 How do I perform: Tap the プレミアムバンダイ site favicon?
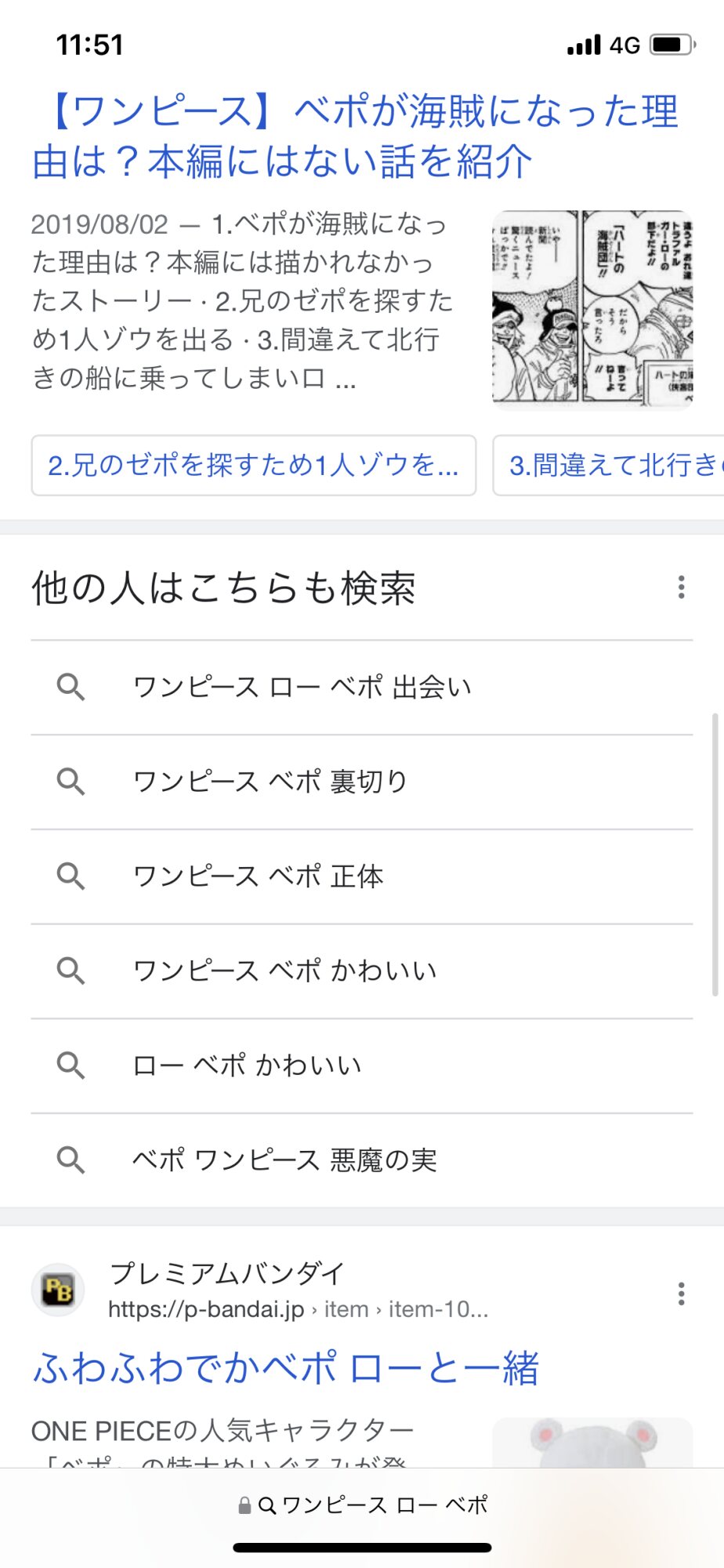click(58, 1290)
